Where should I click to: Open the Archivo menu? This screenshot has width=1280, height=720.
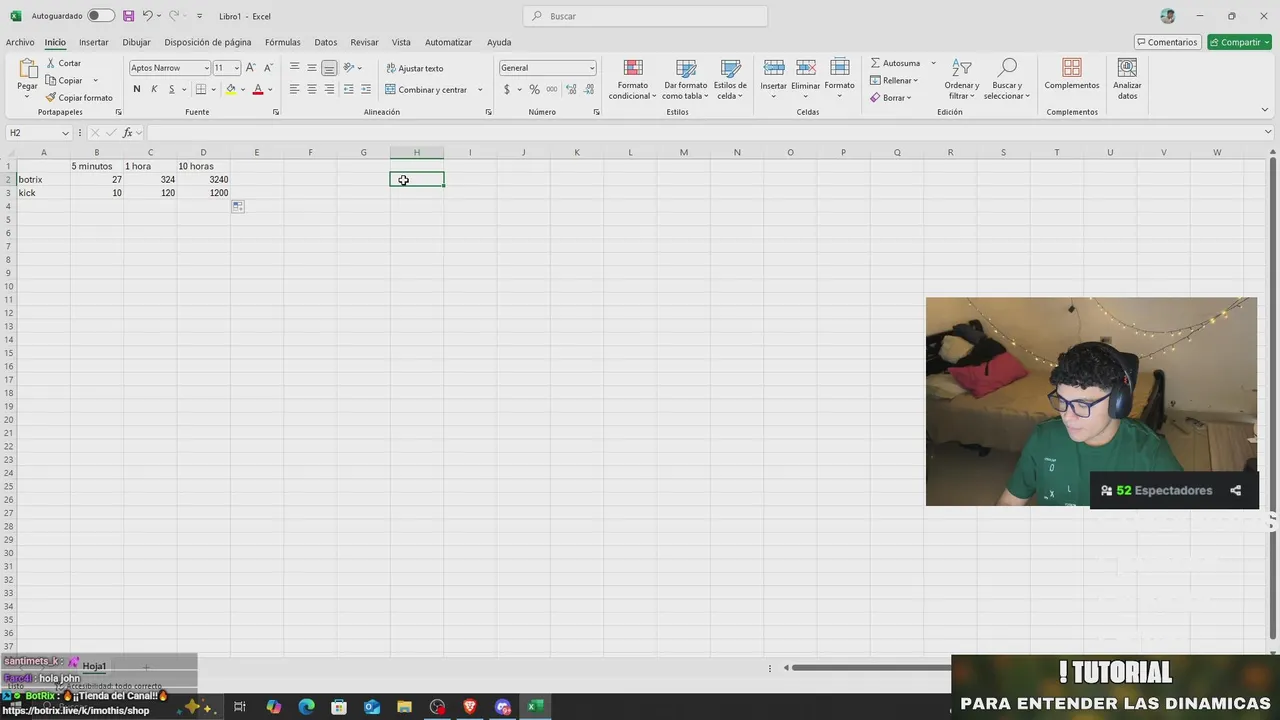coord(20,42)
